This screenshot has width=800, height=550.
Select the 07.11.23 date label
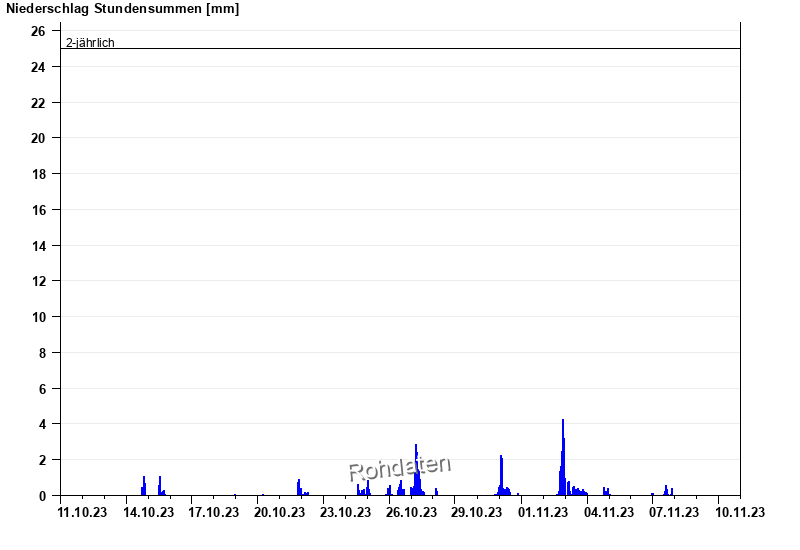(674, 513)
